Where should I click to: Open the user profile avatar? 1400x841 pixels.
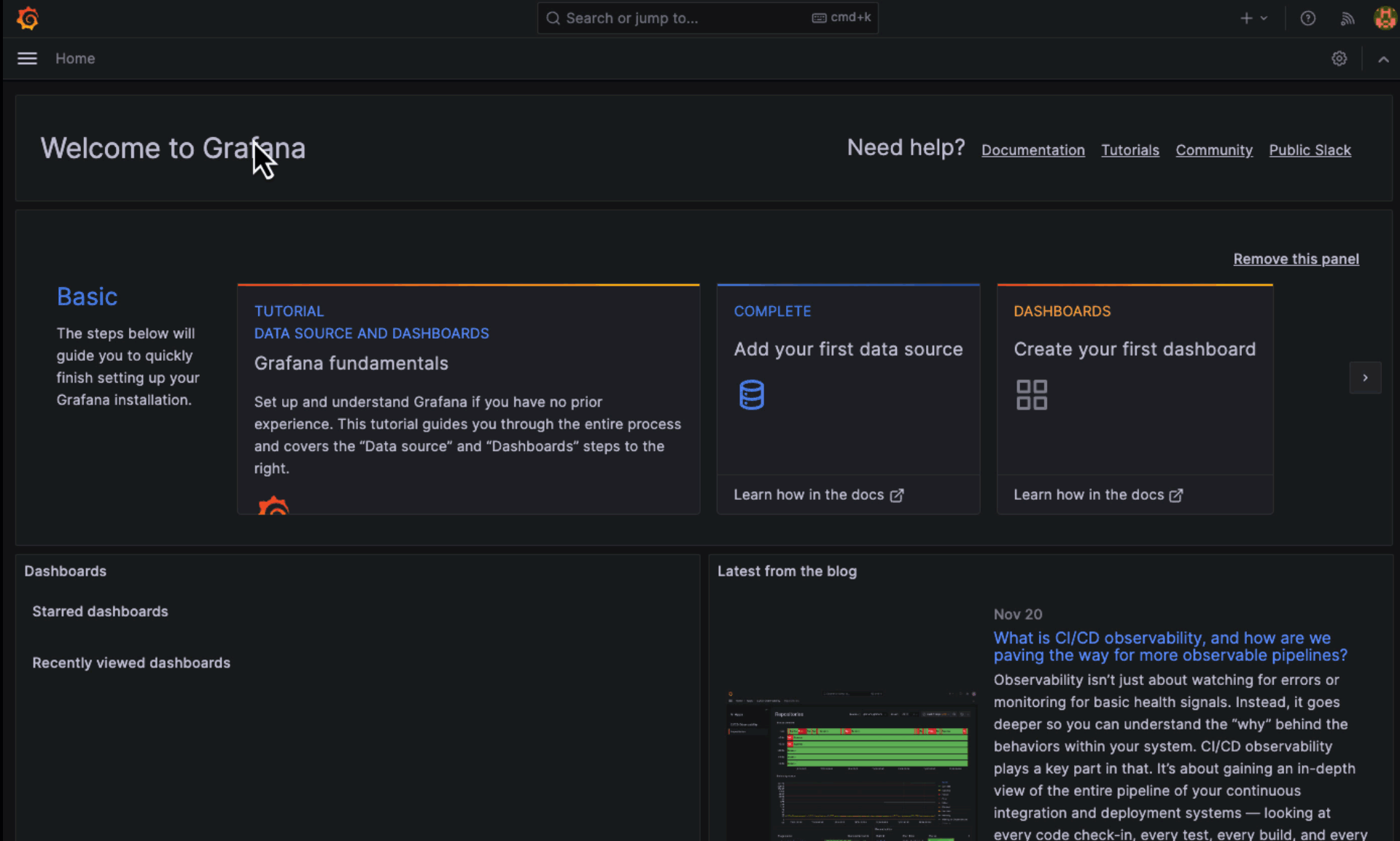point(1384,18)
